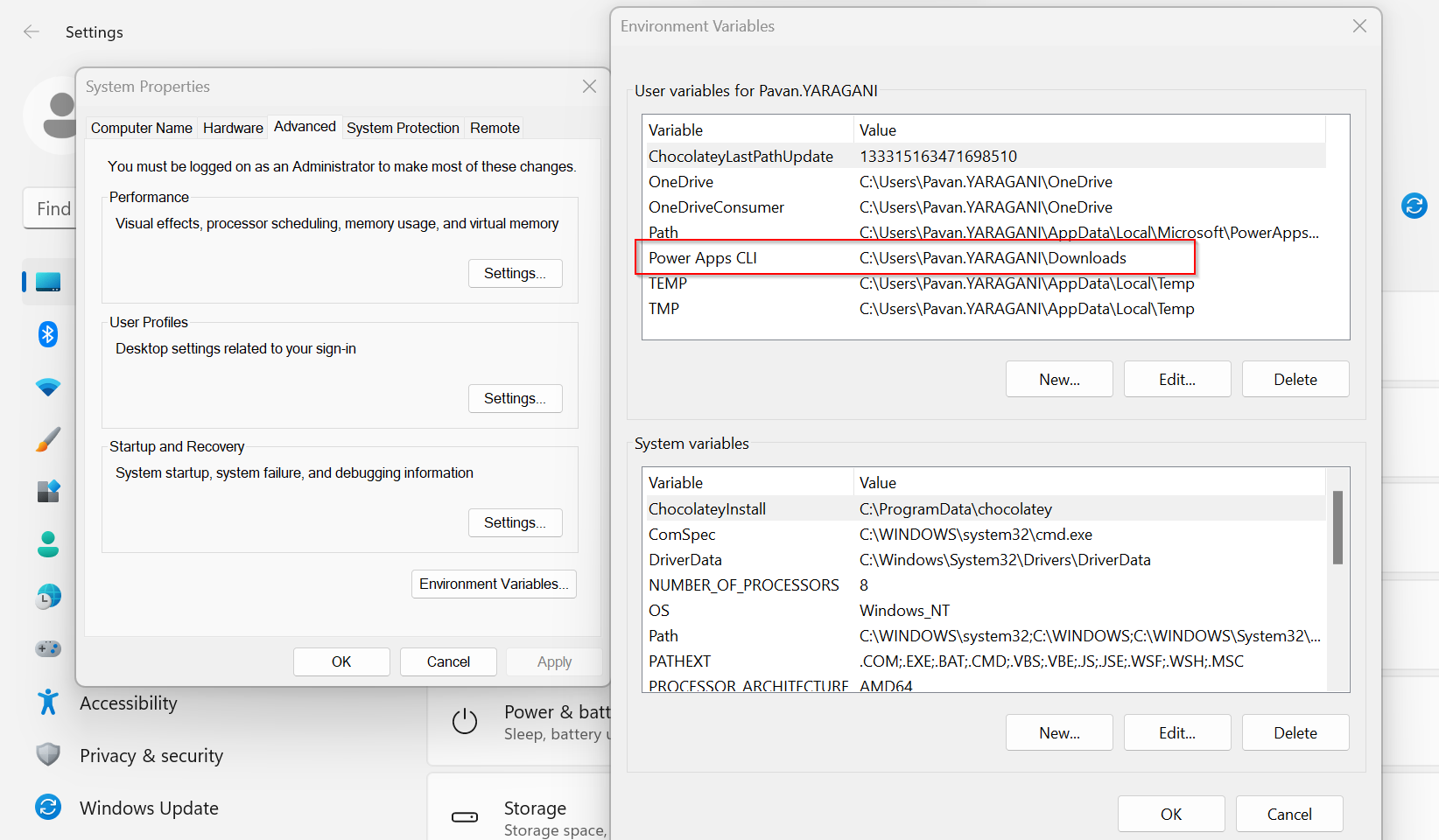
Task: Click OK in System Properties dialog
Action: tap(341, 661)
